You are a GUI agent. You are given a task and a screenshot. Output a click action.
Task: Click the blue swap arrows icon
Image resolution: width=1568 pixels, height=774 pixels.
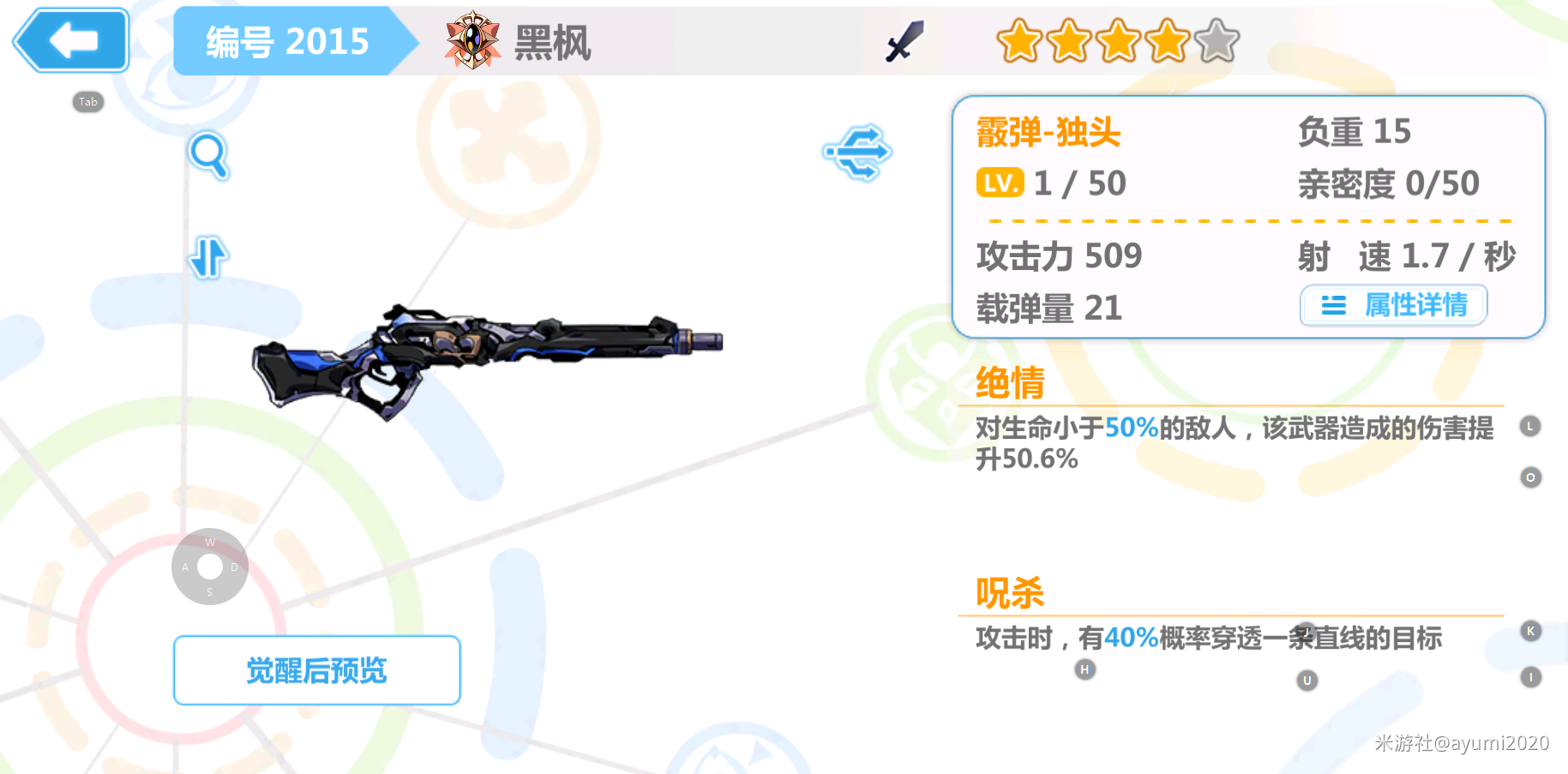[x=857, y=152]
